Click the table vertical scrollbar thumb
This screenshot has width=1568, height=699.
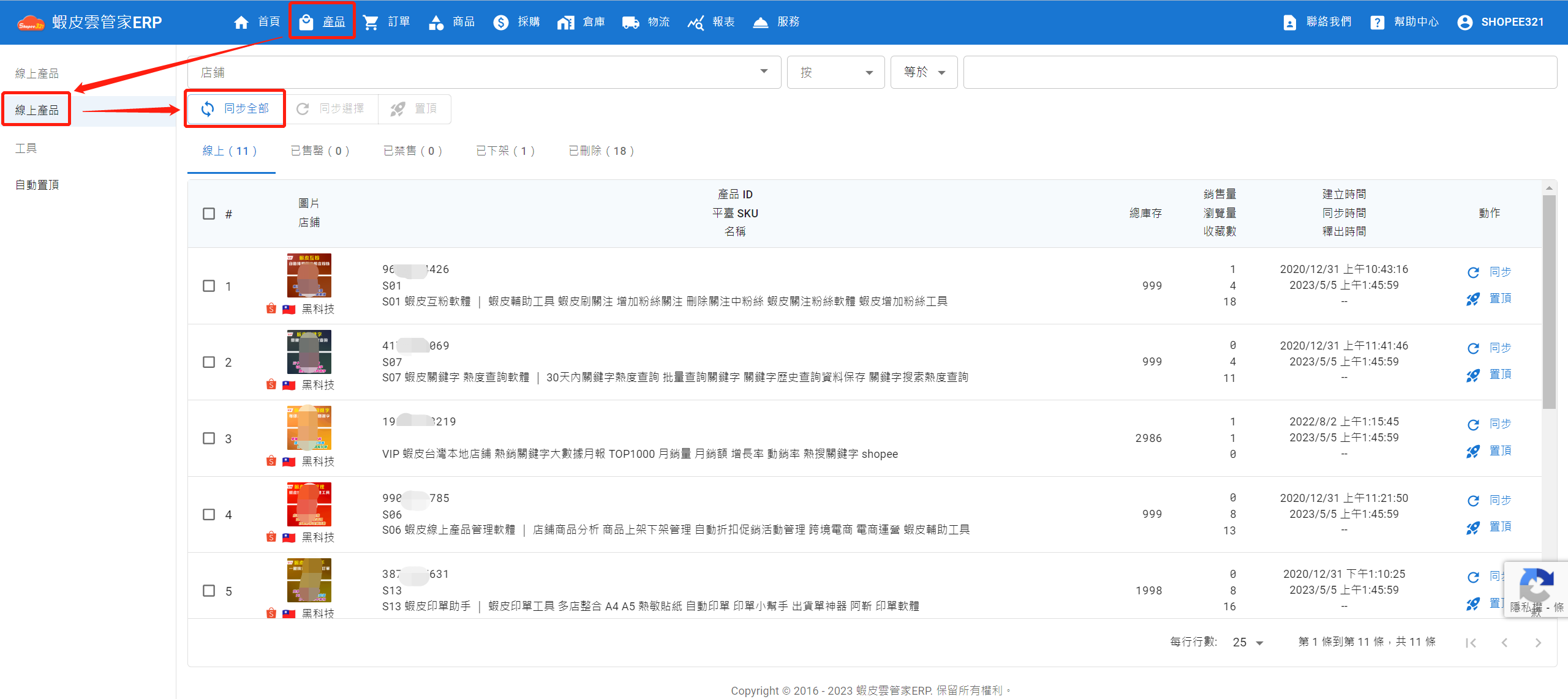(x=1549, y=302)
